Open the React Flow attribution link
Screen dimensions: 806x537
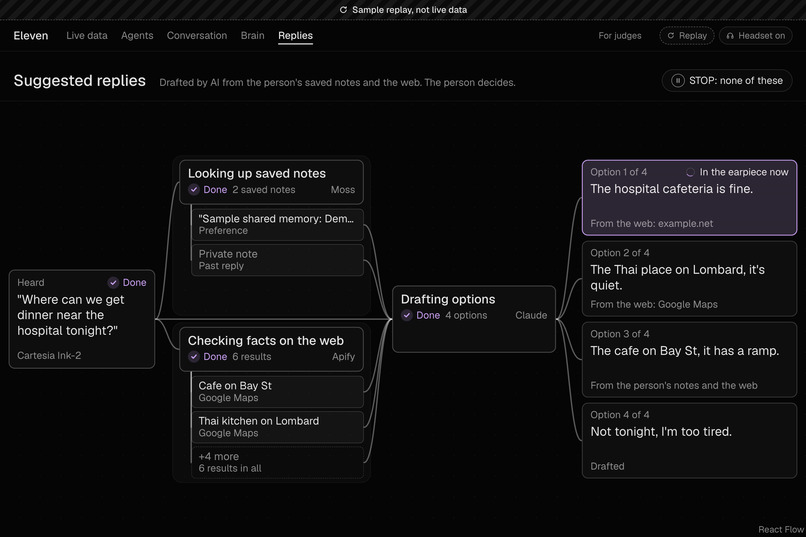click(781, 530)
